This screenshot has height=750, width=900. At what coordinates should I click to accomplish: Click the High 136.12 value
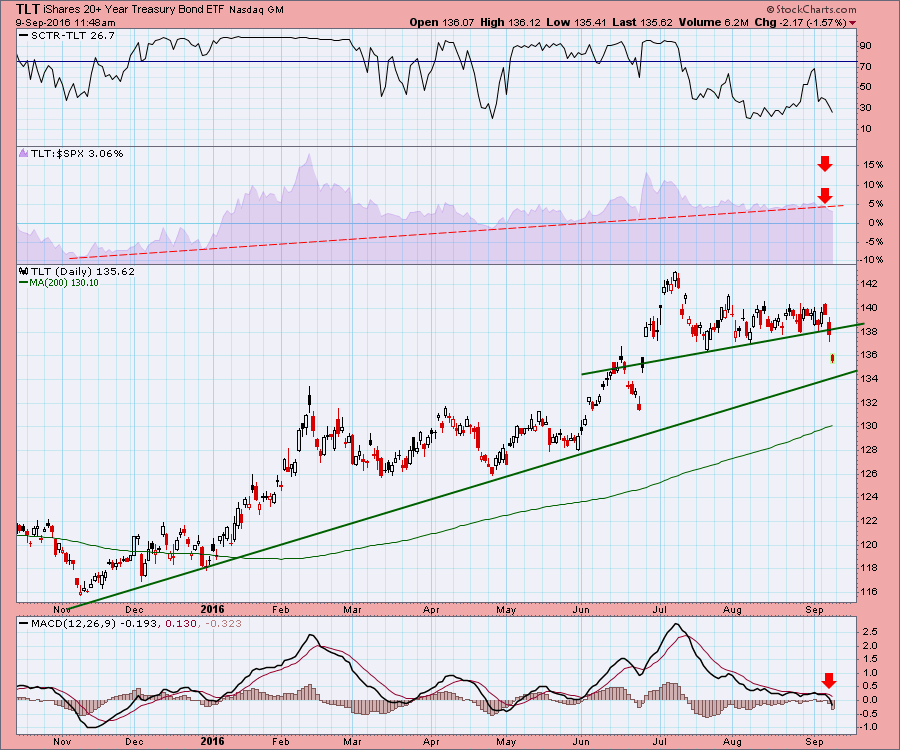click(511, 22)
